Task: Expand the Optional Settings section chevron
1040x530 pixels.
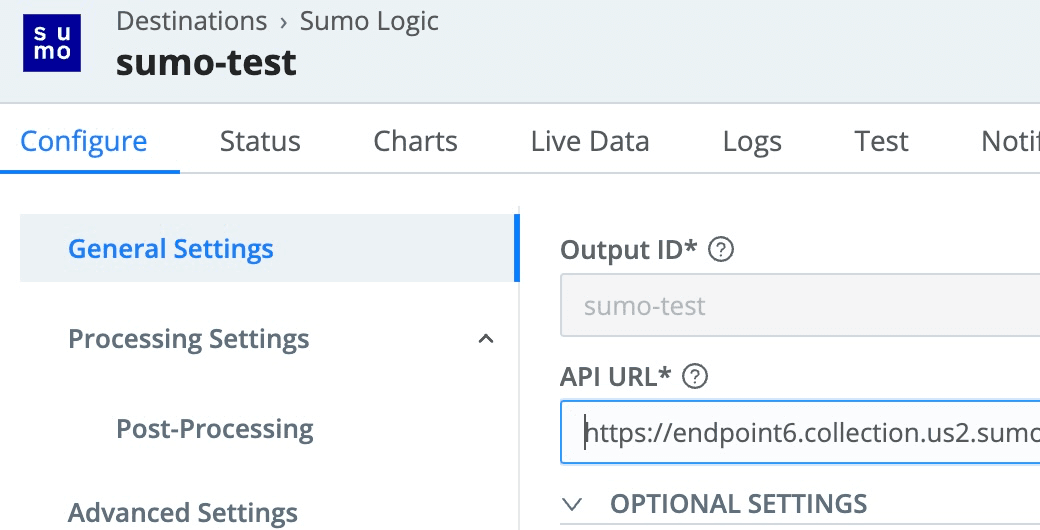Action: [x=572, y=503]
